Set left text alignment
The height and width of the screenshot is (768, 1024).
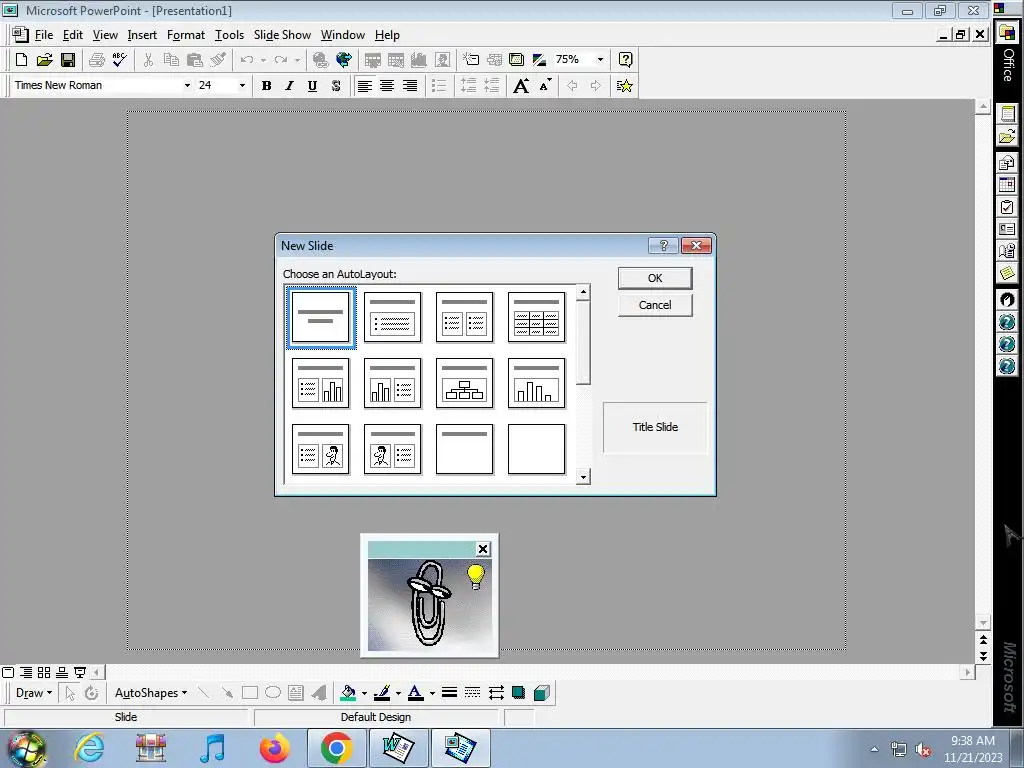[x=364, y=86]
